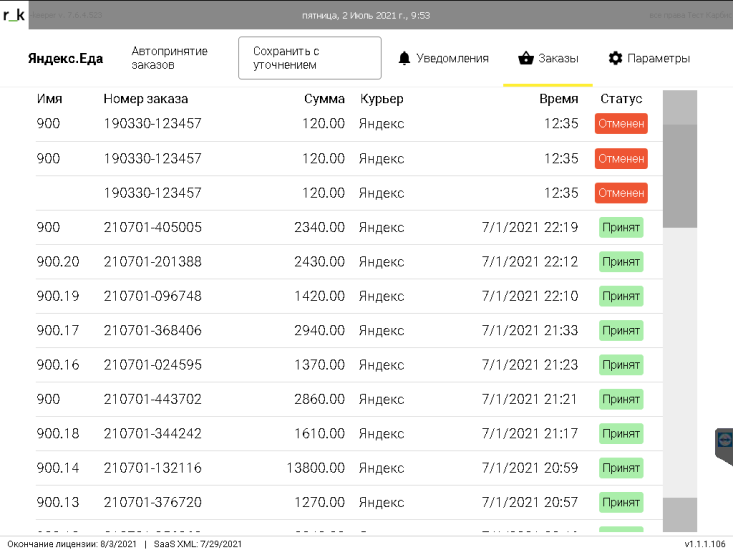Select order number 210701-132116
This screenshot has width=733, height=550.
[x=152, y=468]
